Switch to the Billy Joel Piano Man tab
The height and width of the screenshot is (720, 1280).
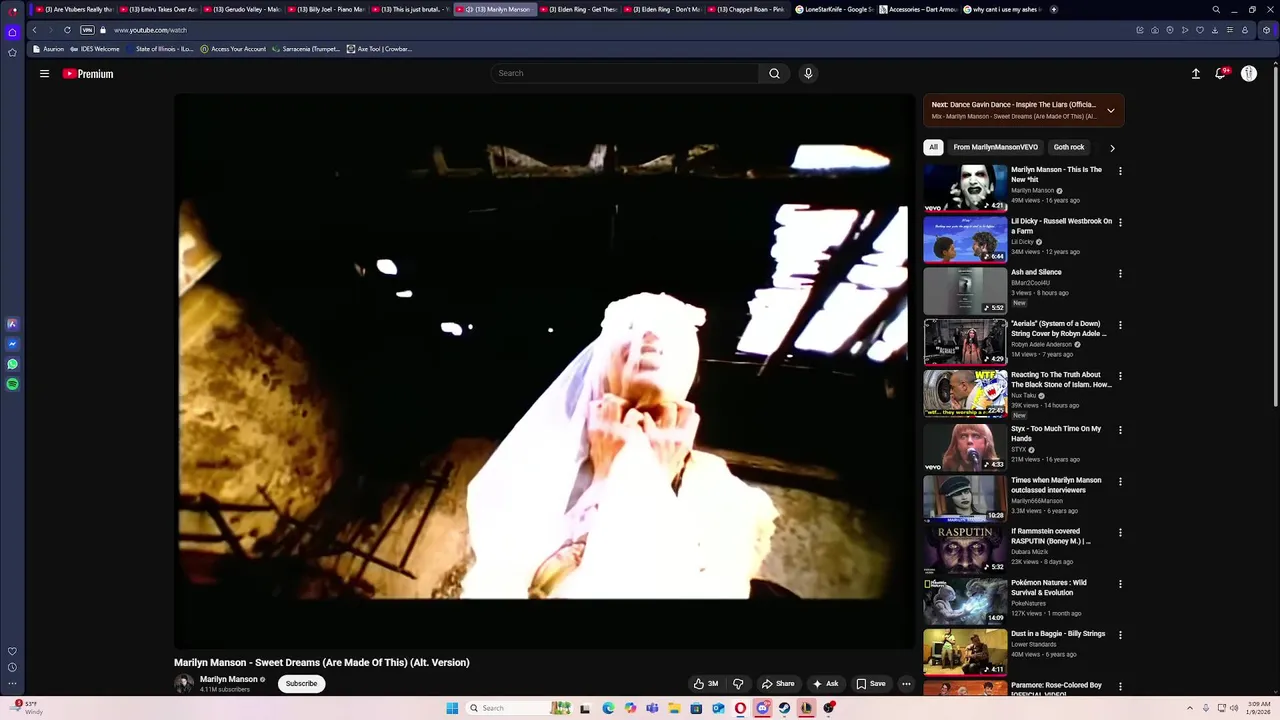[x=326, y=9]
